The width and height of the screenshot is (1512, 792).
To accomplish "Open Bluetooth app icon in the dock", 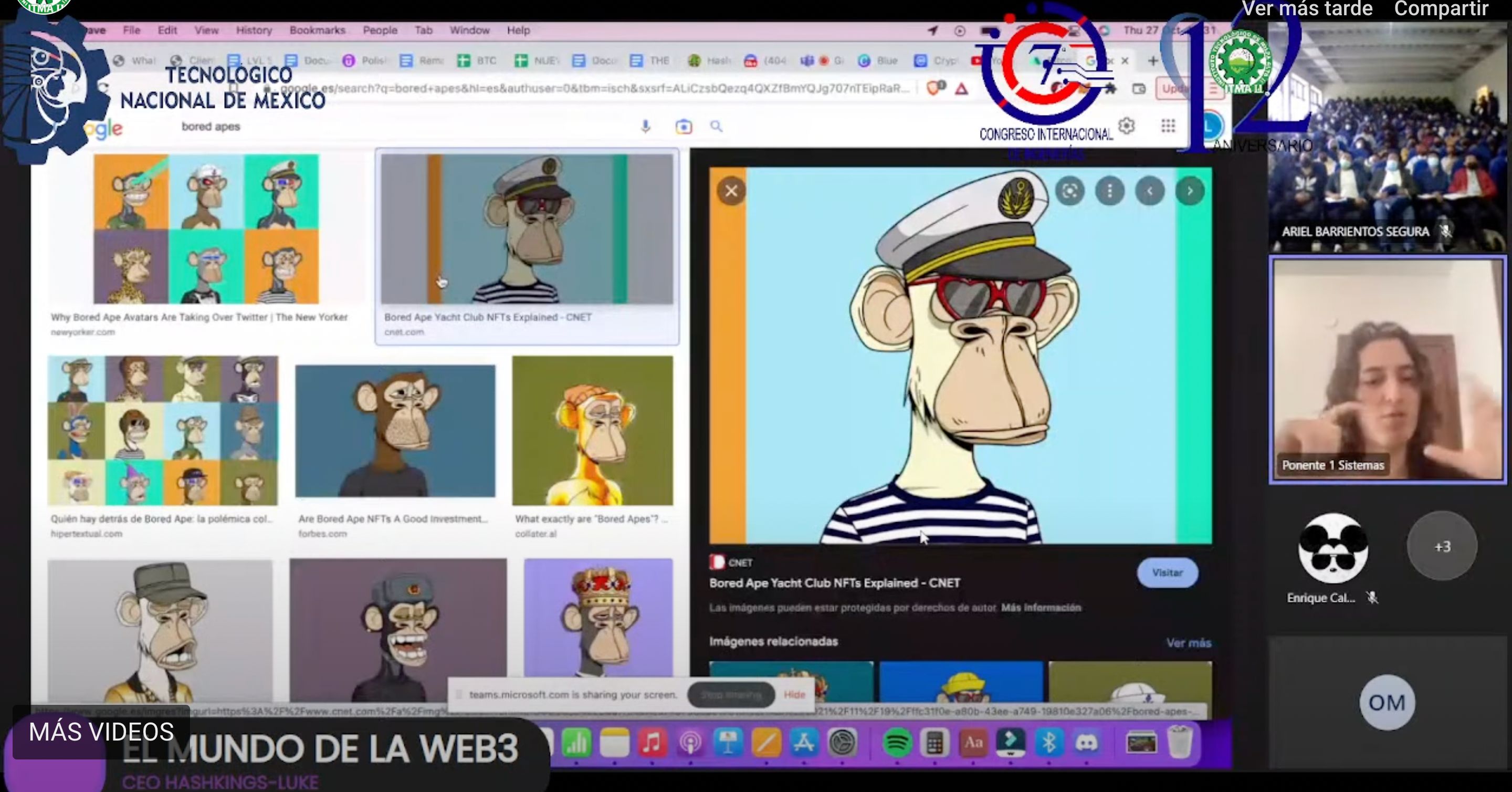I will (1049, 743).
